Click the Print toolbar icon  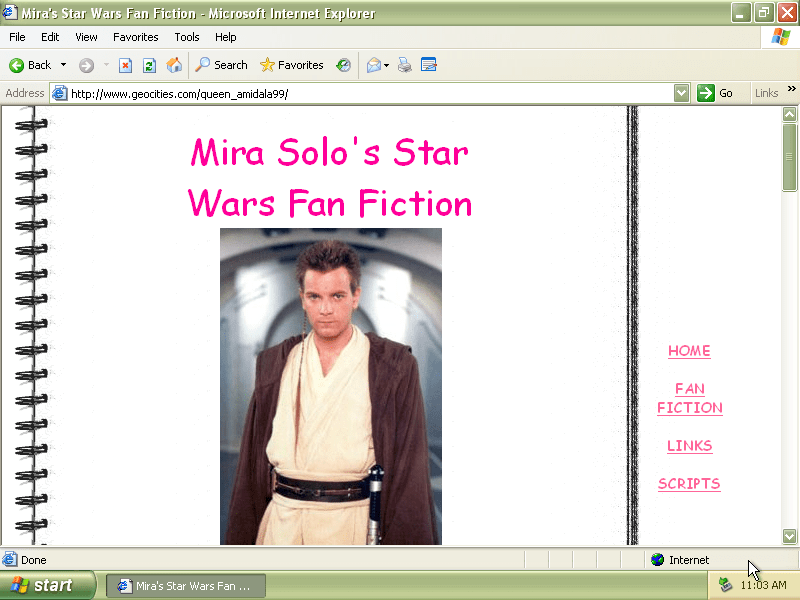(405, 65)
